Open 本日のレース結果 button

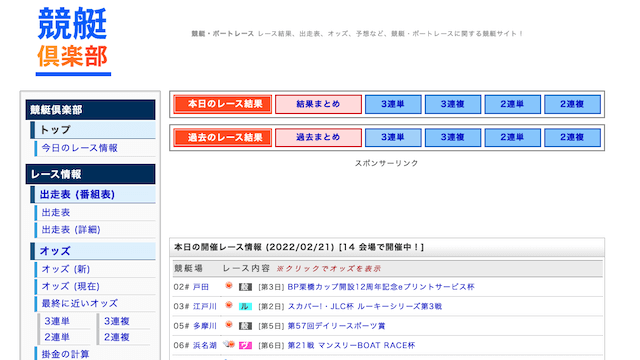point(222,104)
